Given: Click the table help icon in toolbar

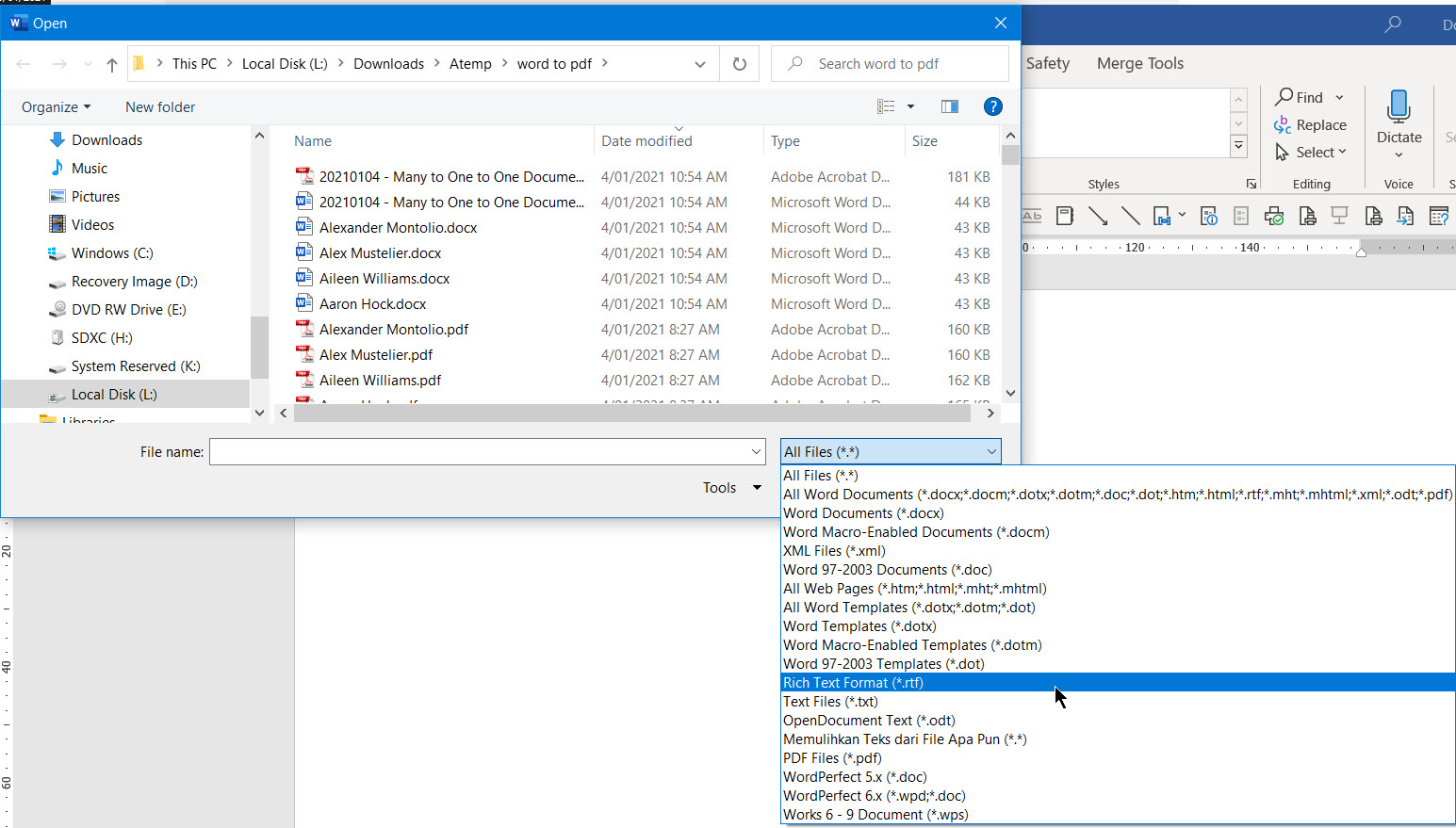Looking at the screenshot, I should coord(1439,217).
